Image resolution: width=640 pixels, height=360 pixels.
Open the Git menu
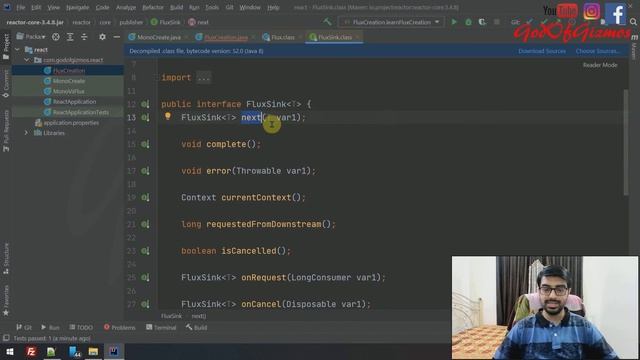click(229, 7)
